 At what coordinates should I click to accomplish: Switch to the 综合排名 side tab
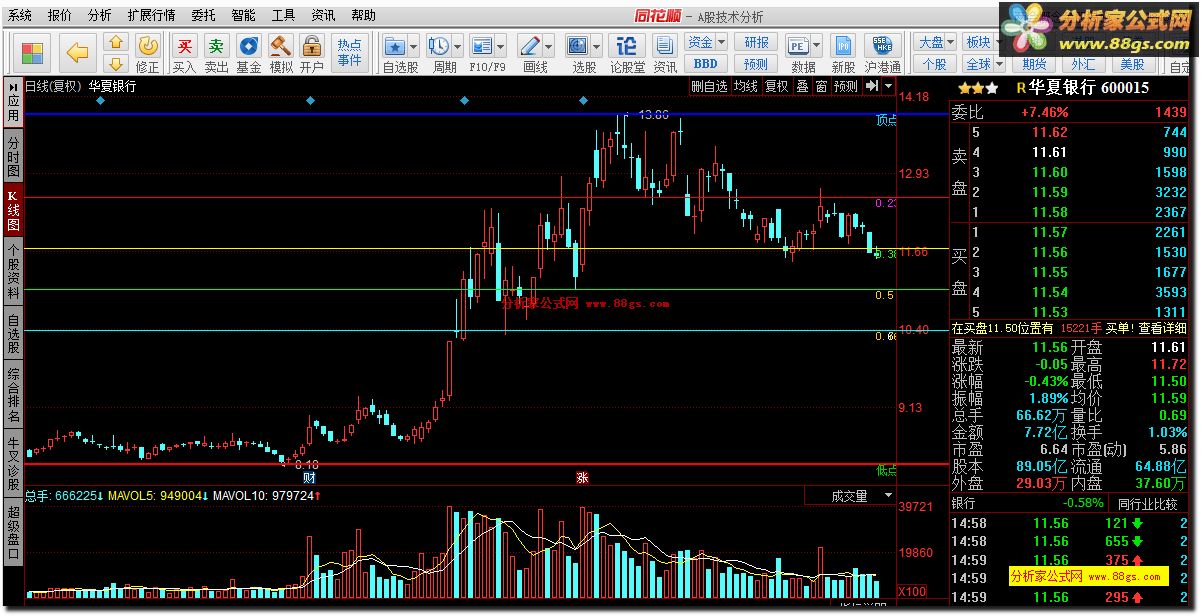[13, 394]
